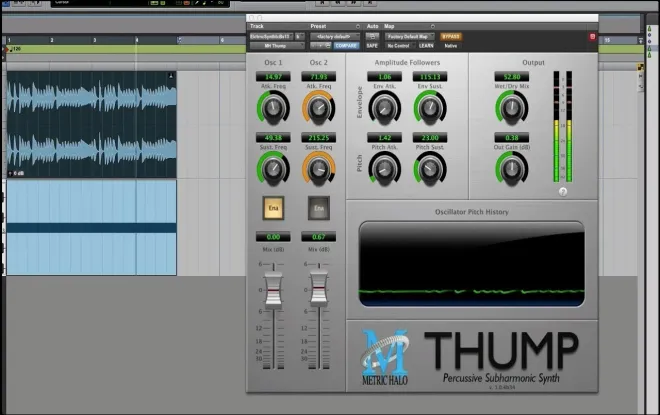The image size is (660, 415).
Task: Open the factory default preset dropdown
Action: coord(335,37)
